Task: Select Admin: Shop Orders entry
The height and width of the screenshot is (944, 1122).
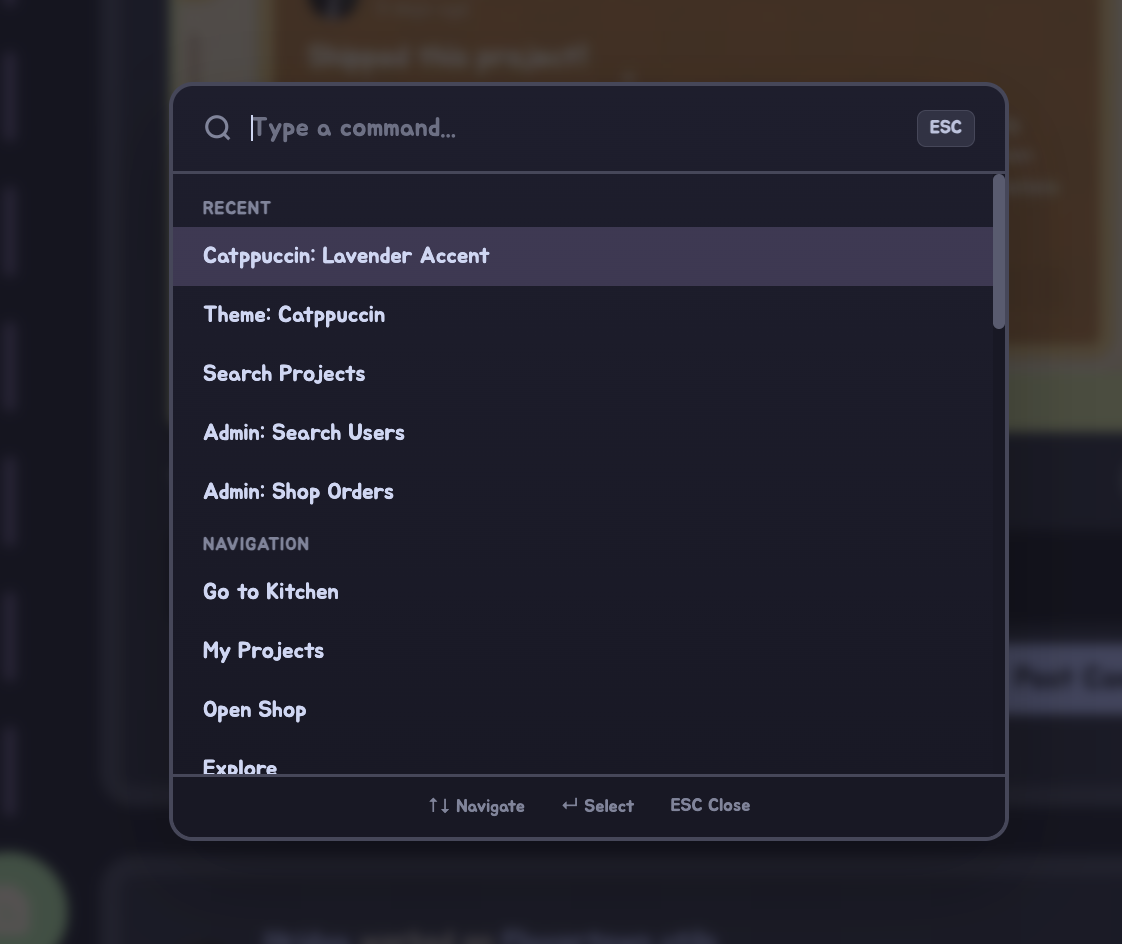Action: click(298, 492)
